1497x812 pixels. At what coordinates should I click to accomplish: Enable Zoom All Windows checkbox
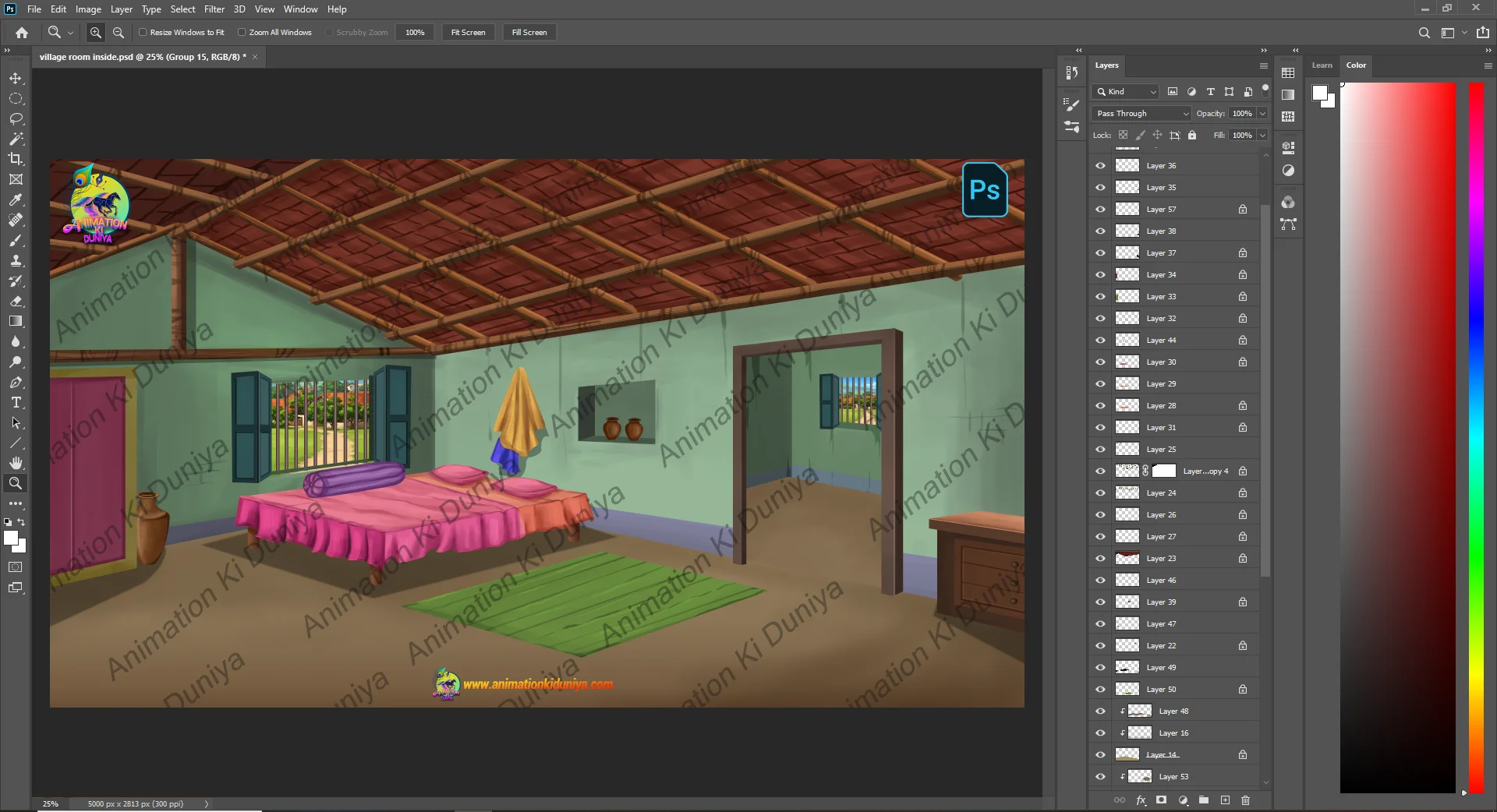242,33
